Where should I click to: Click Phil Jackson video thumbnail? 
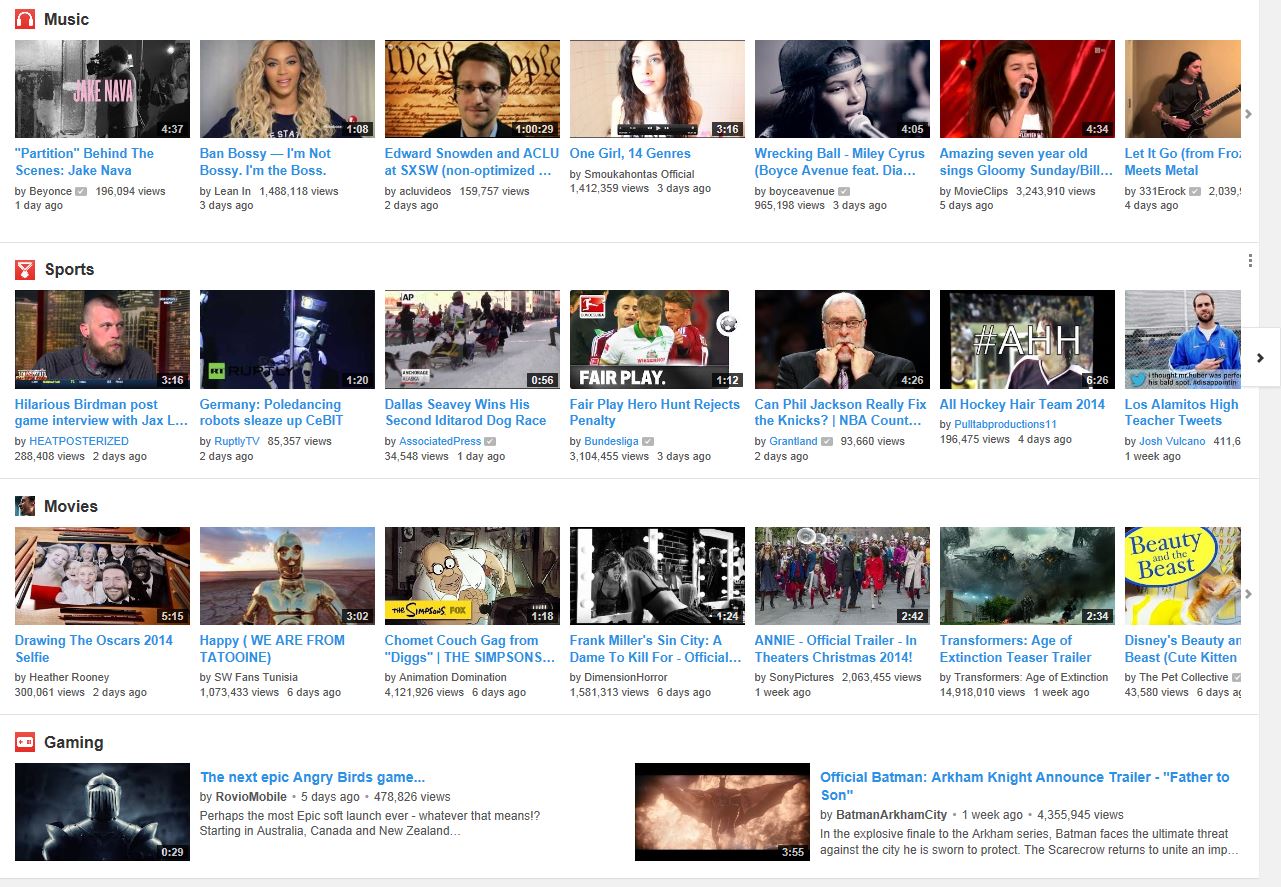842,339
